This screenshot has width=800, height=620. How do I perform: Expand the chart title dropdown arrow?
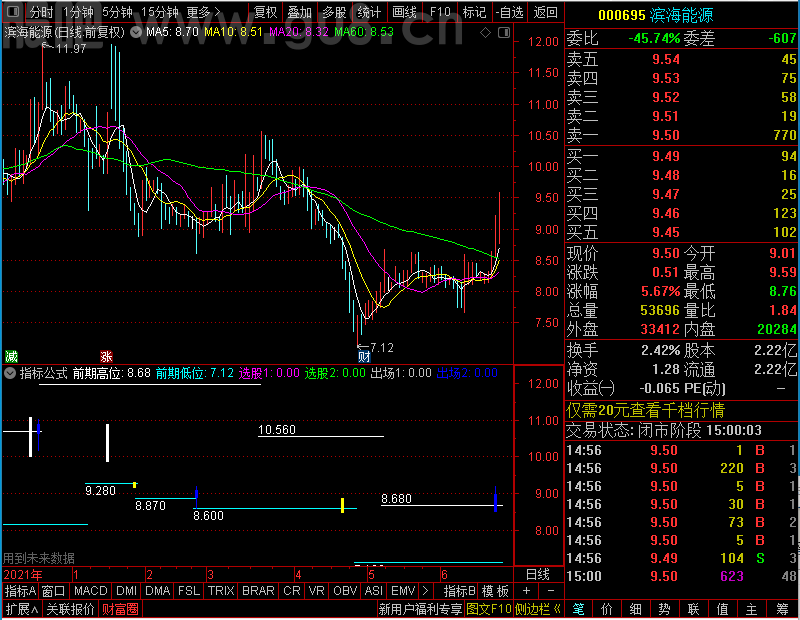pos(136,33)
